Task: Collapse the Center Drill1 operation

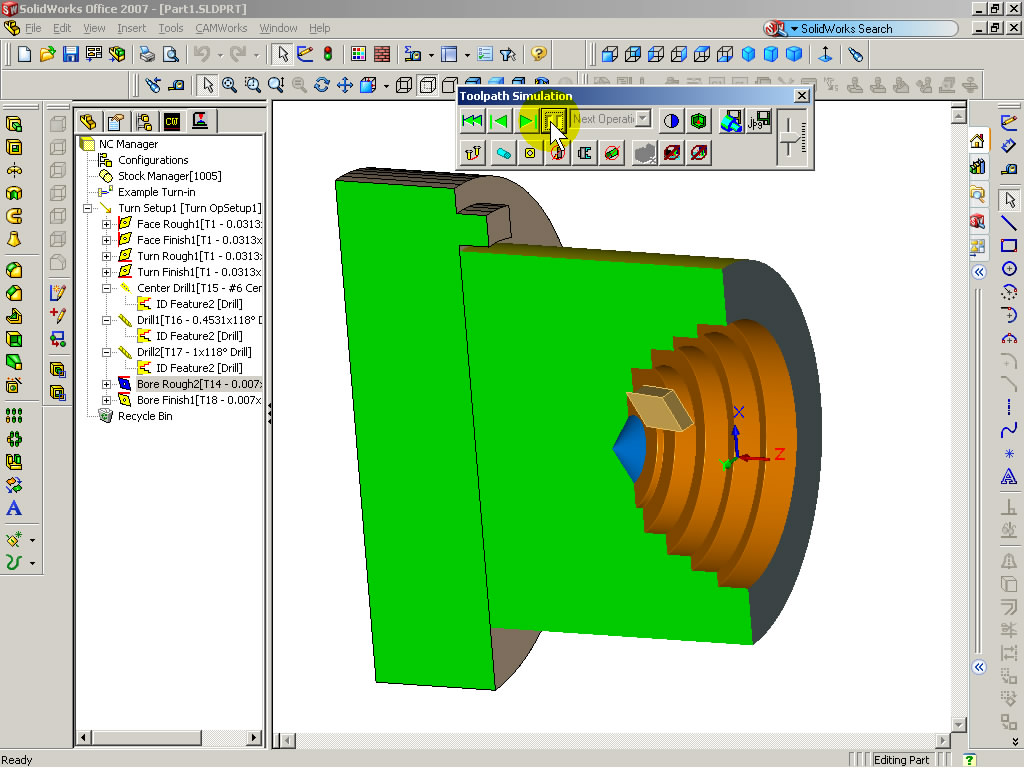Action: pyautogui.click(x=106, y=288)
